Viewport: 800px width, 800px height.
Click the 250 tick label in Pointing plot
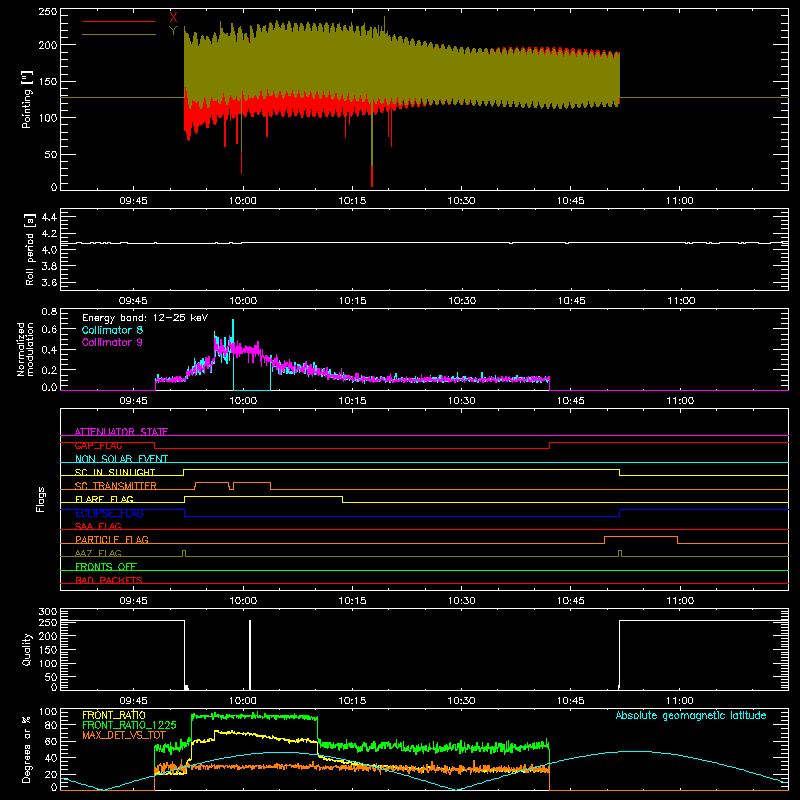48,12
